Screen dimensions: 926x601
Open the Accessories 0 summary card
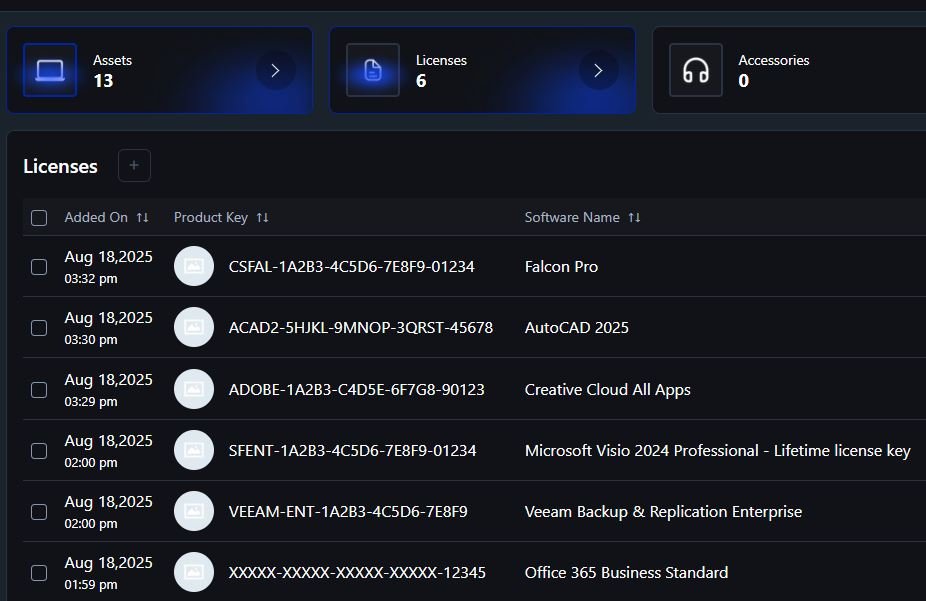[789, 70]
